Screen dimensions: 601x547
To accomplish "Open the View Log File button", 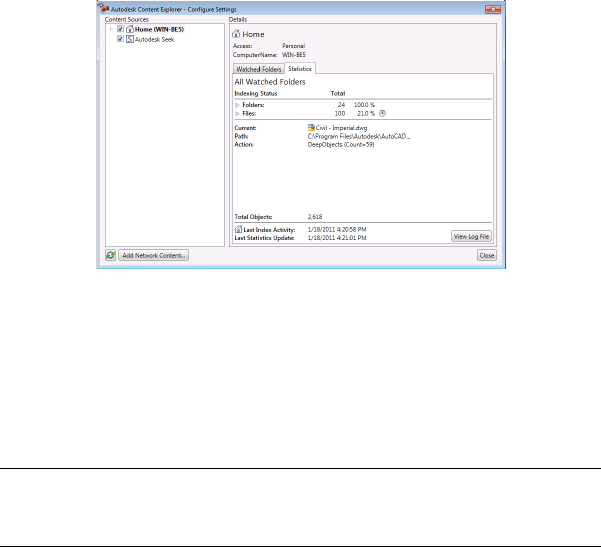I will 471,237.
